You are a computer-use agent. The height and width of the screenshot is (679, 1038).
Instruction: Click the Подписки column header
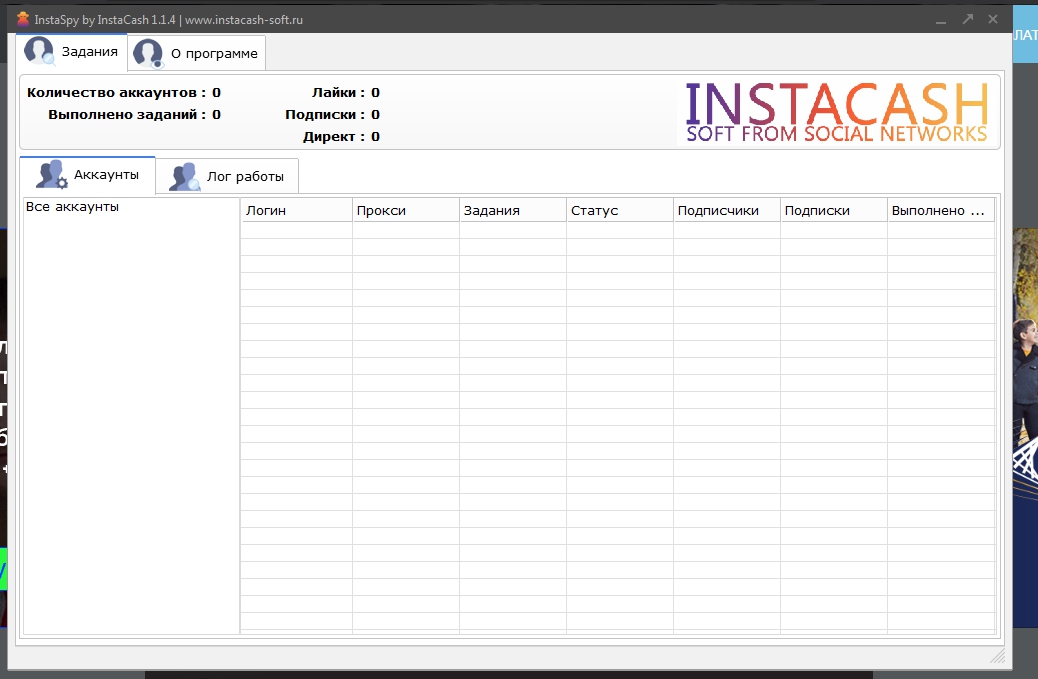(x=834, y=210)
